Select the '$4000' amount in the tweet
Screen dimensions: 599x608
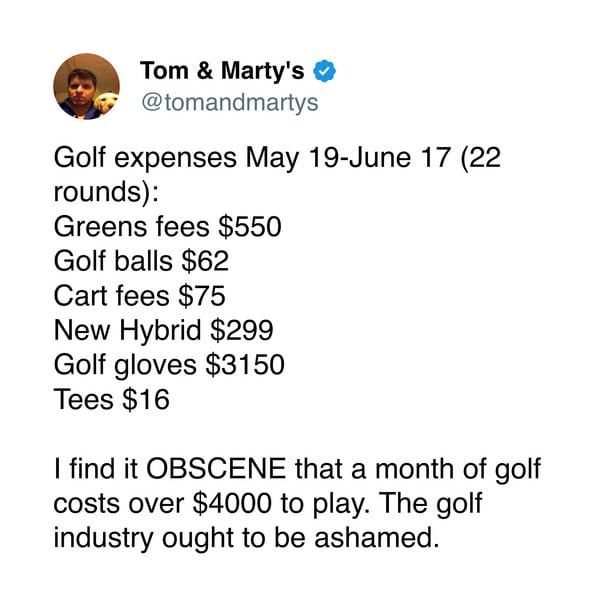232,504
